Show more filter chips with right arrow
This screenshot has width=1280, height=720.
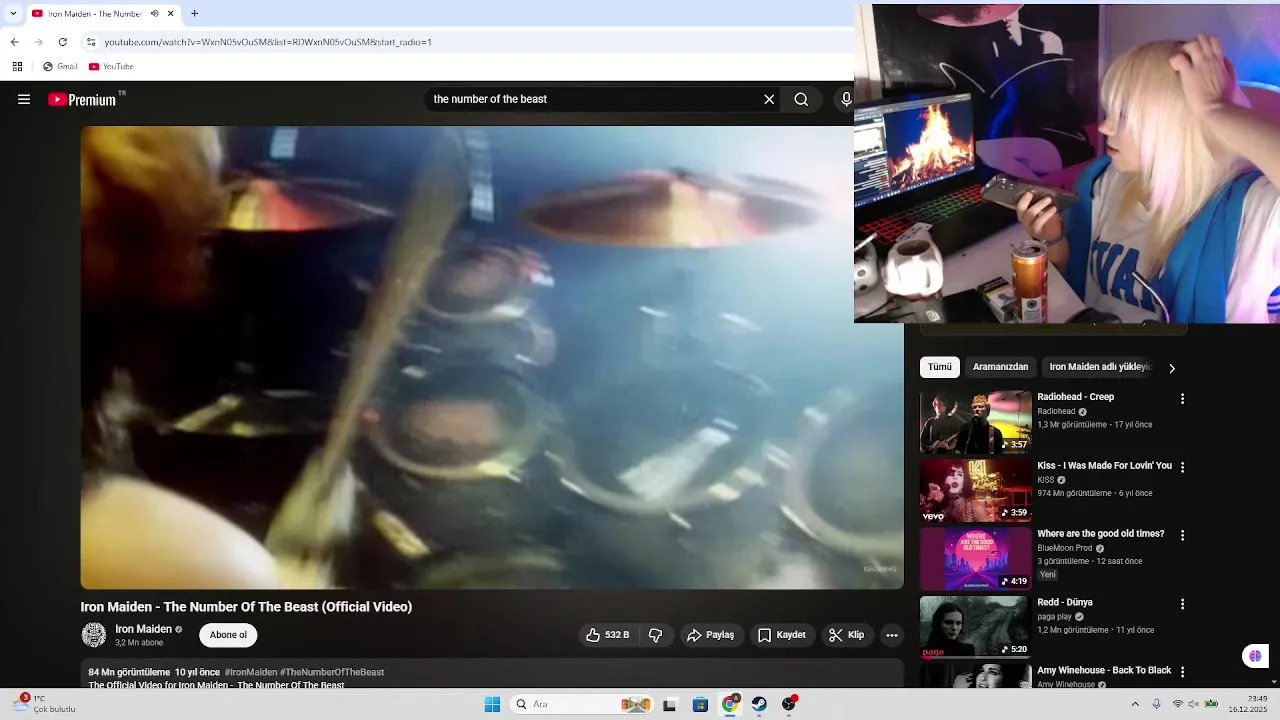[x=1172, y=368]
